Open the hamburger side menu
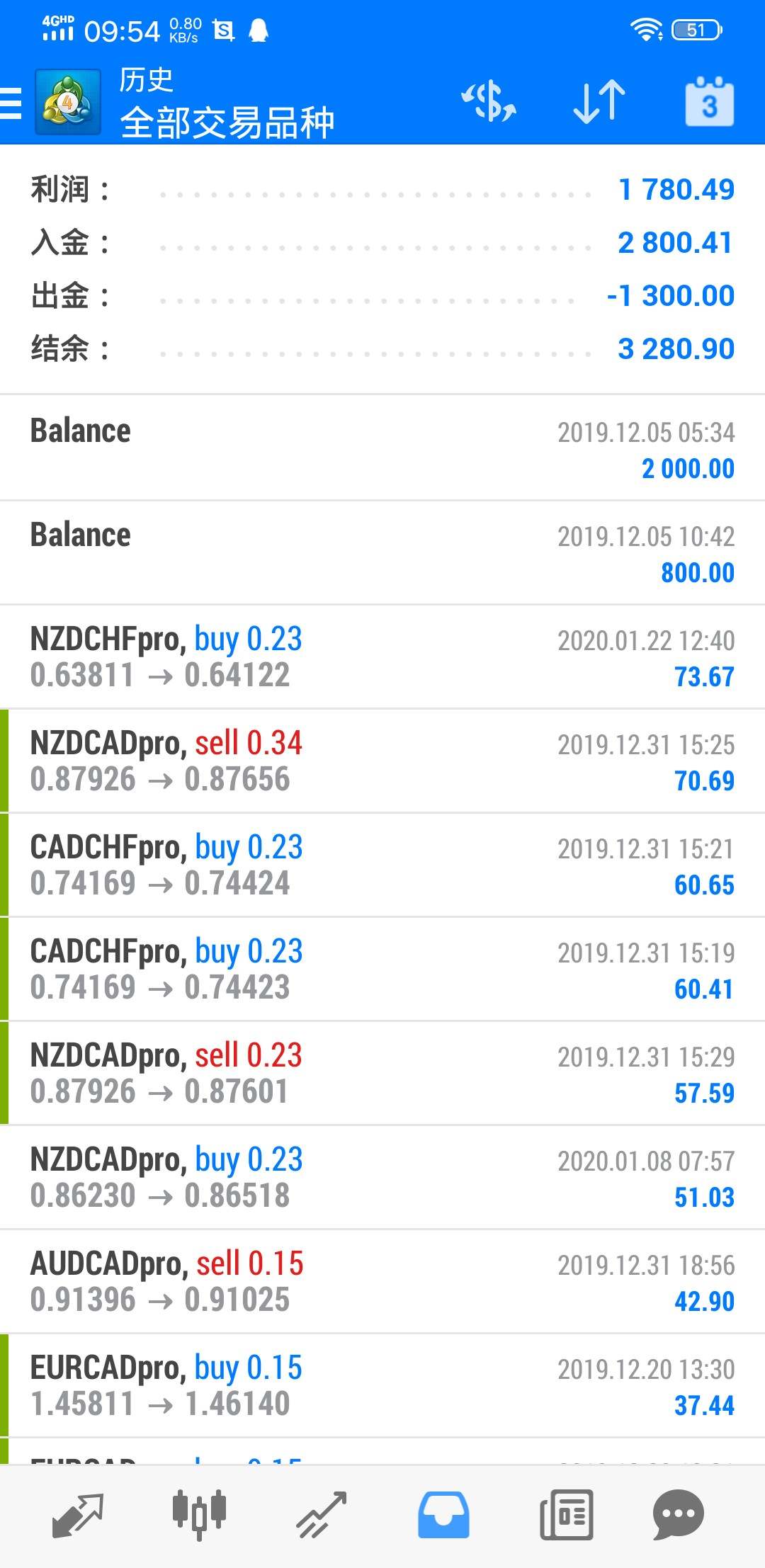Image resolution: width=765 pixels, height=1568 pixels. pos(11,104)
